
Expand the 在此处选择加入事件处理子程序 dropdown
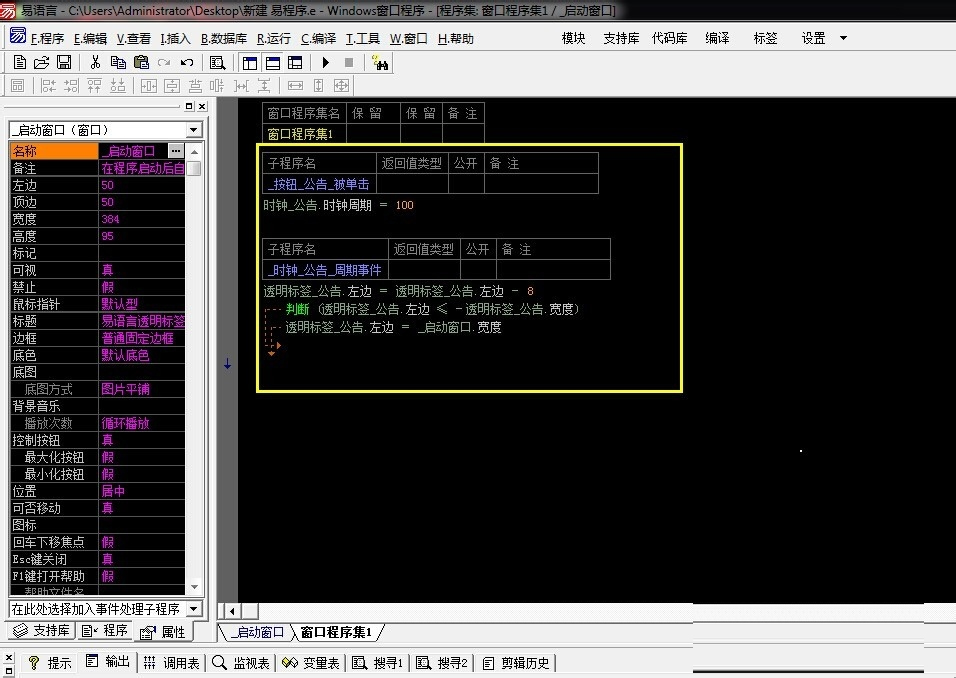(194, 609)
